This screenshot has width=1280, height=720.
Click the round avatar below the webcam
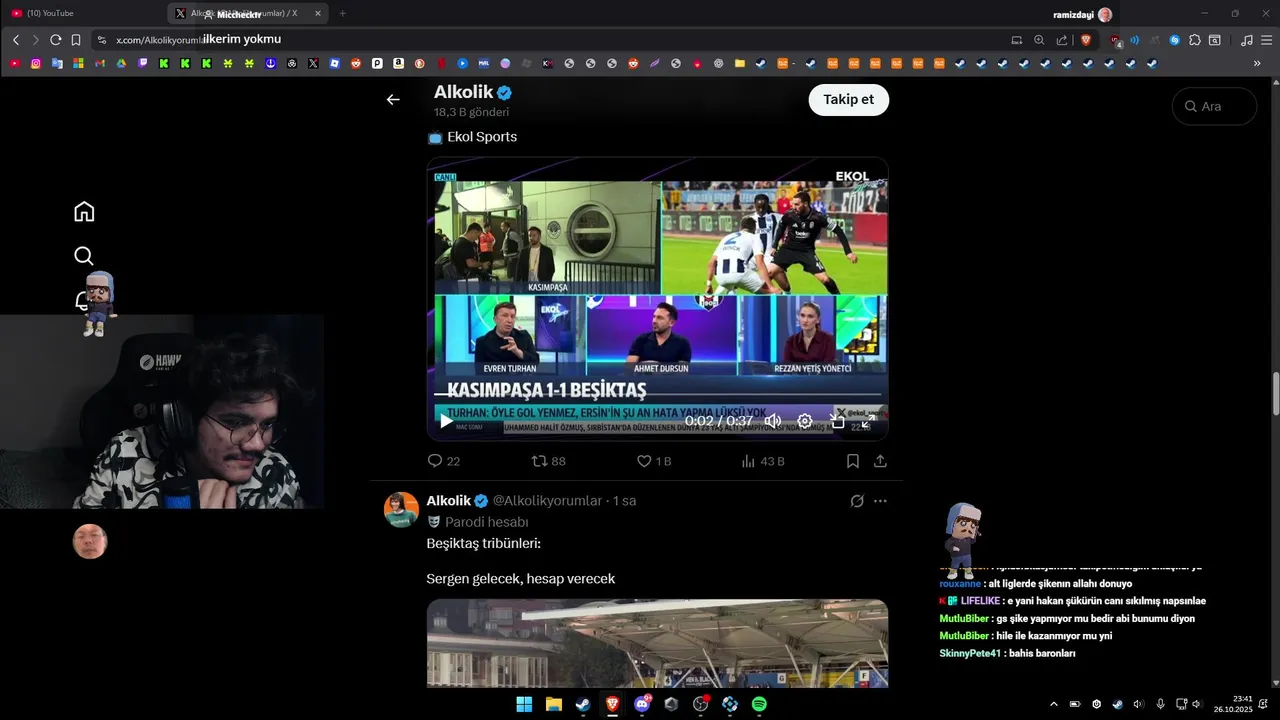[x=90, y=541]
